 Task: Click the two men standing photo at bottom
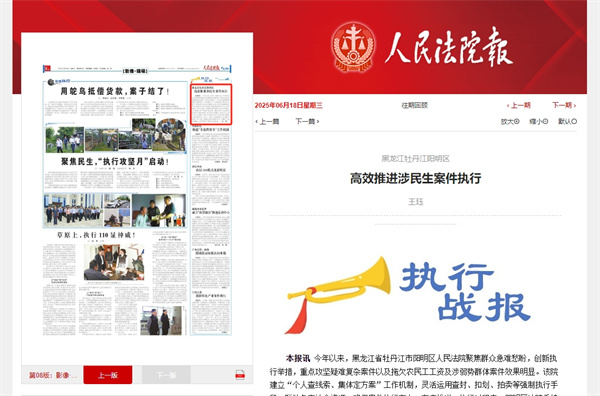click(x=161, y=321)
